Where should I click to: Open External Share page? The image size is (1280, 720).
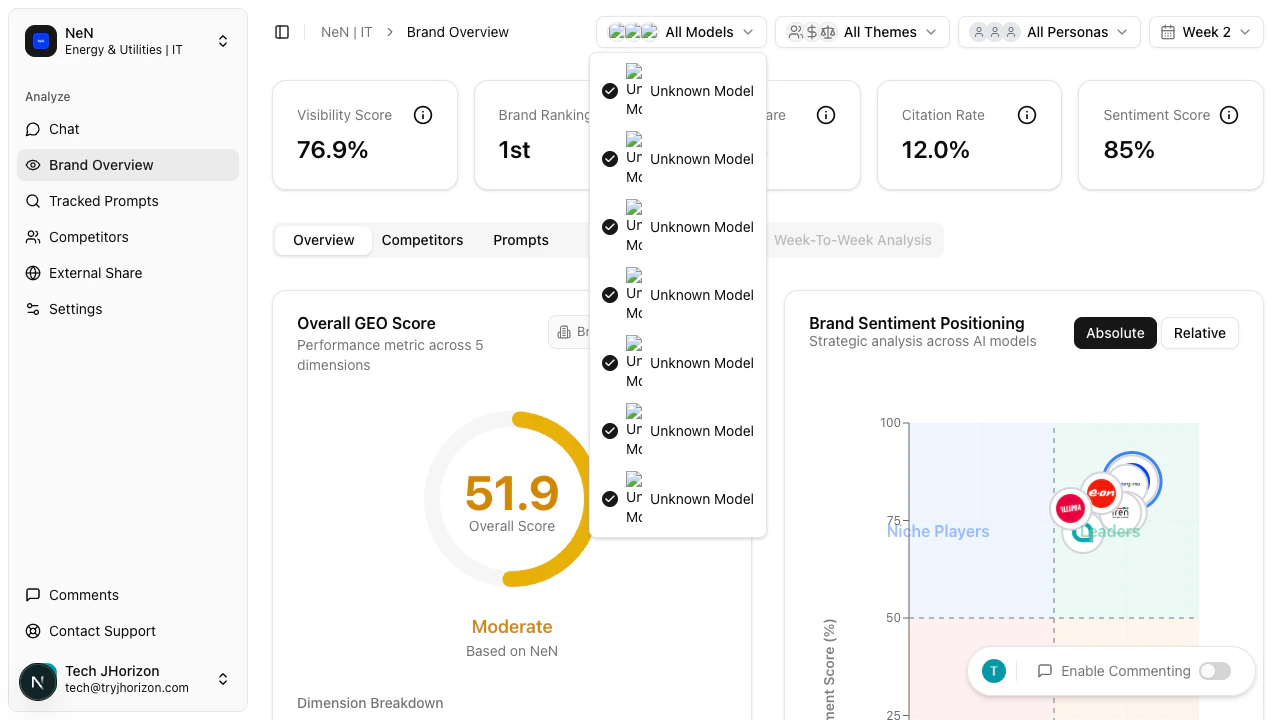tap(128, 273)
